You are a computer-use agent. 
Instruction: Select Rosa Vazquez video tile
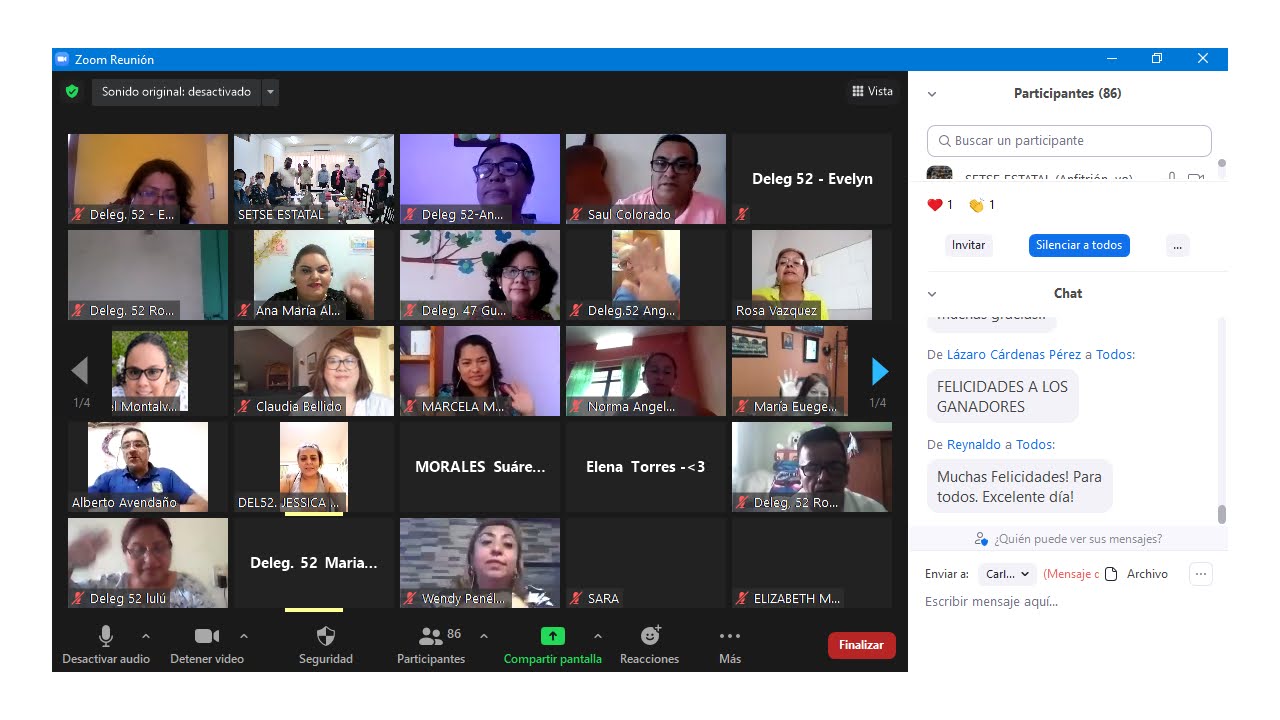[x=812, y=275]
